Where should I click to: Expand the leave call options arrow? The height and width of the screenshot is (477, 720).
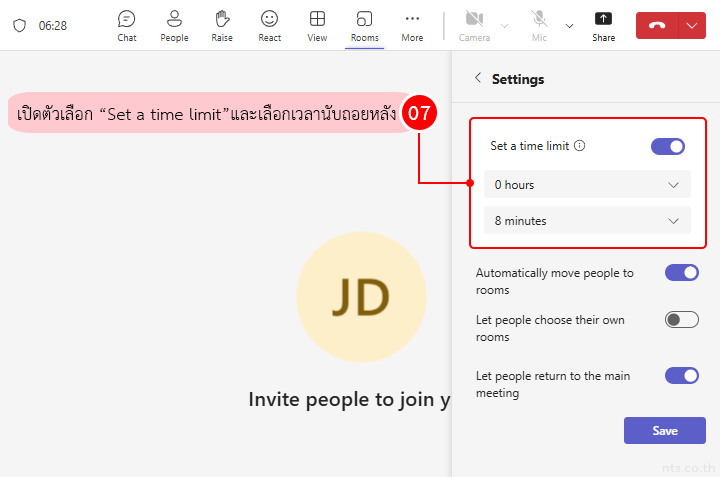(692, 25)
